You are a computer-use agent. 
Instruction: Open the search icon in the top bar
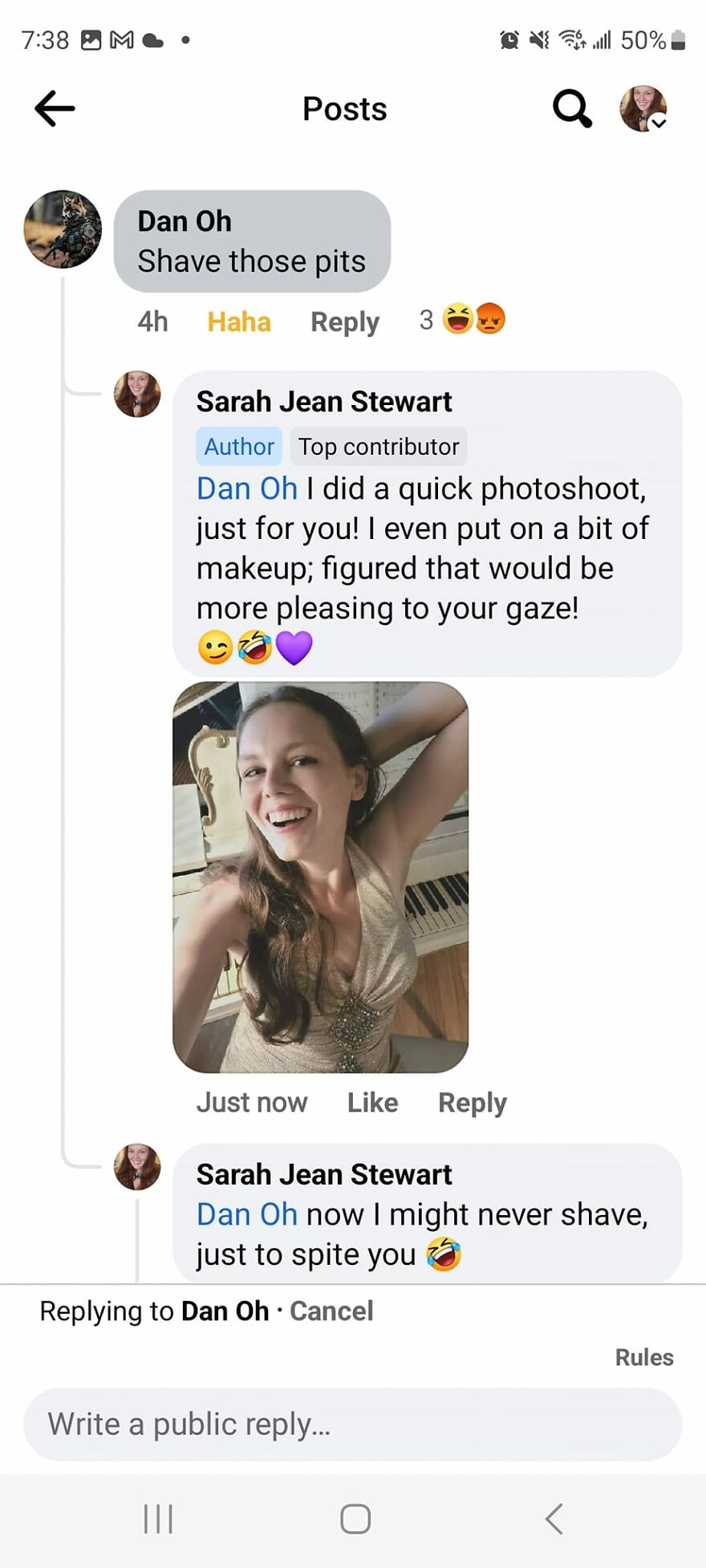point(571,108)
